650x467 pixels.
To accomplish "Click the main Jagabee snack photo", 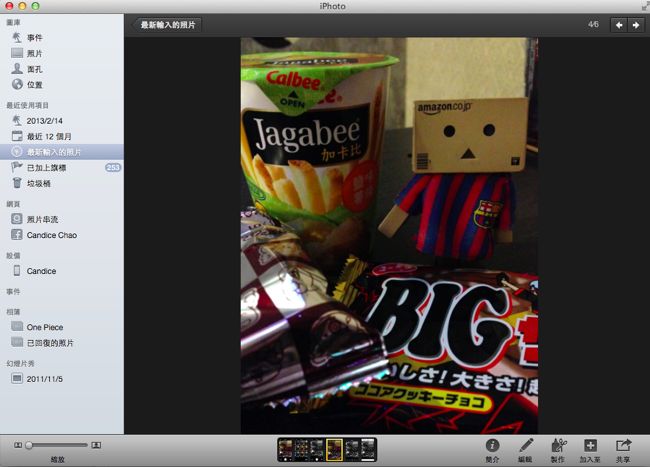I will click(389, 235).
